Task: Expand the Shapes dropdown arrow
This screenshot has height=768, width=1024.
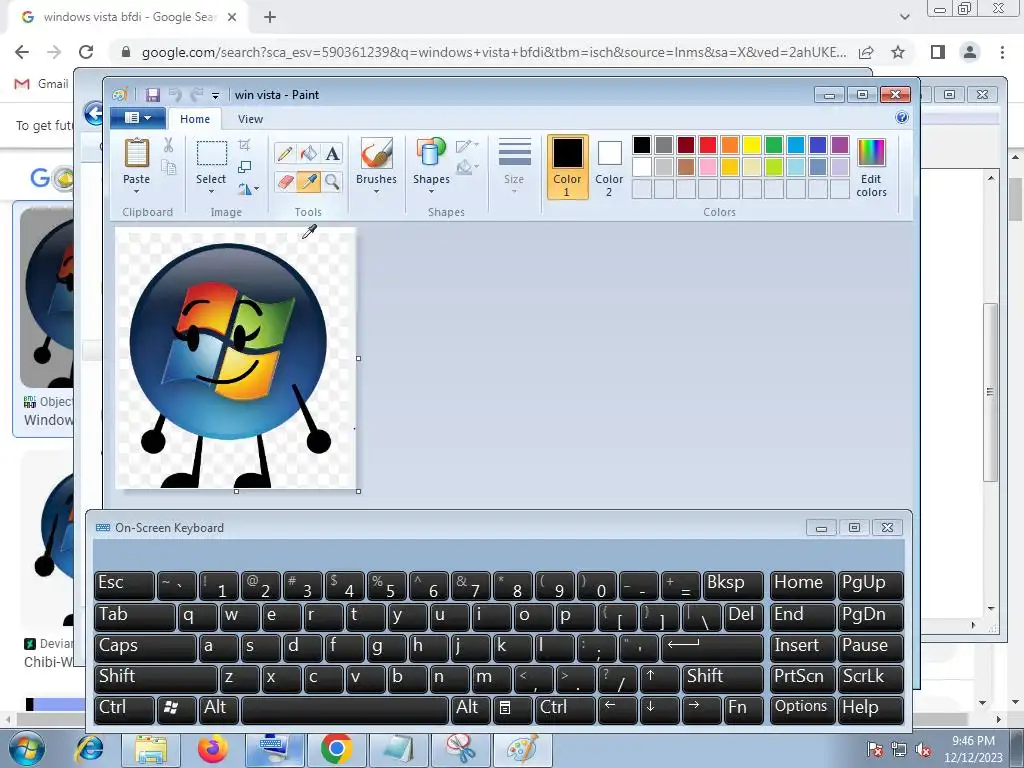Action: pos(431,192)
